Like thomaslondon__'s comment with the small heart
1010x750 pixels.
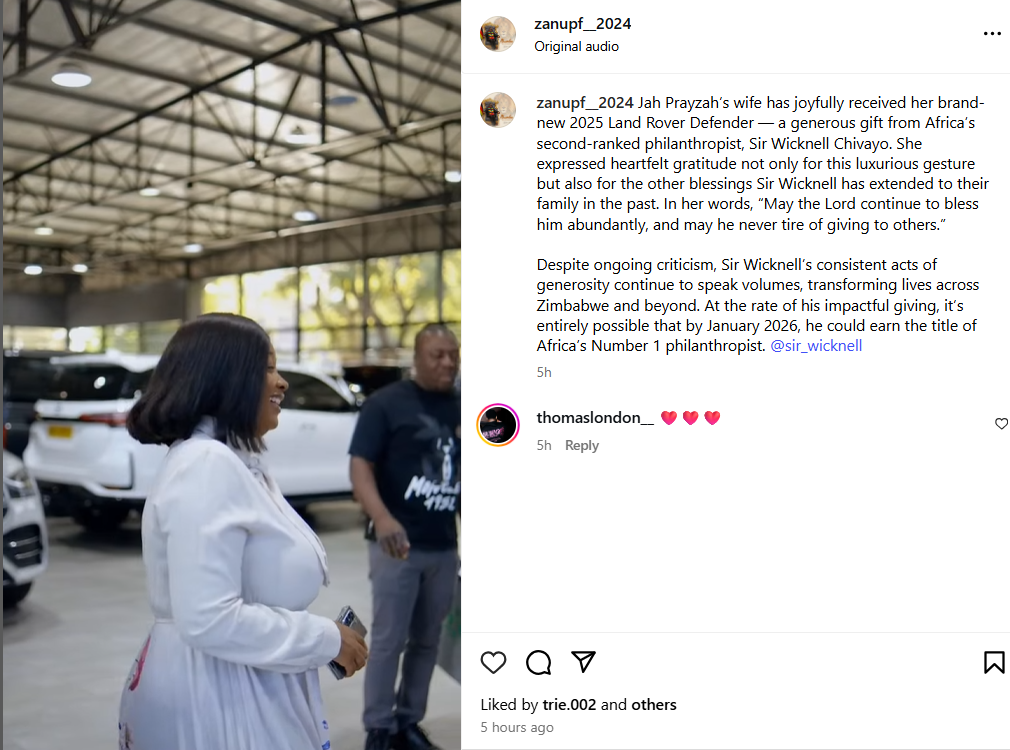[x=1001, y=423]
